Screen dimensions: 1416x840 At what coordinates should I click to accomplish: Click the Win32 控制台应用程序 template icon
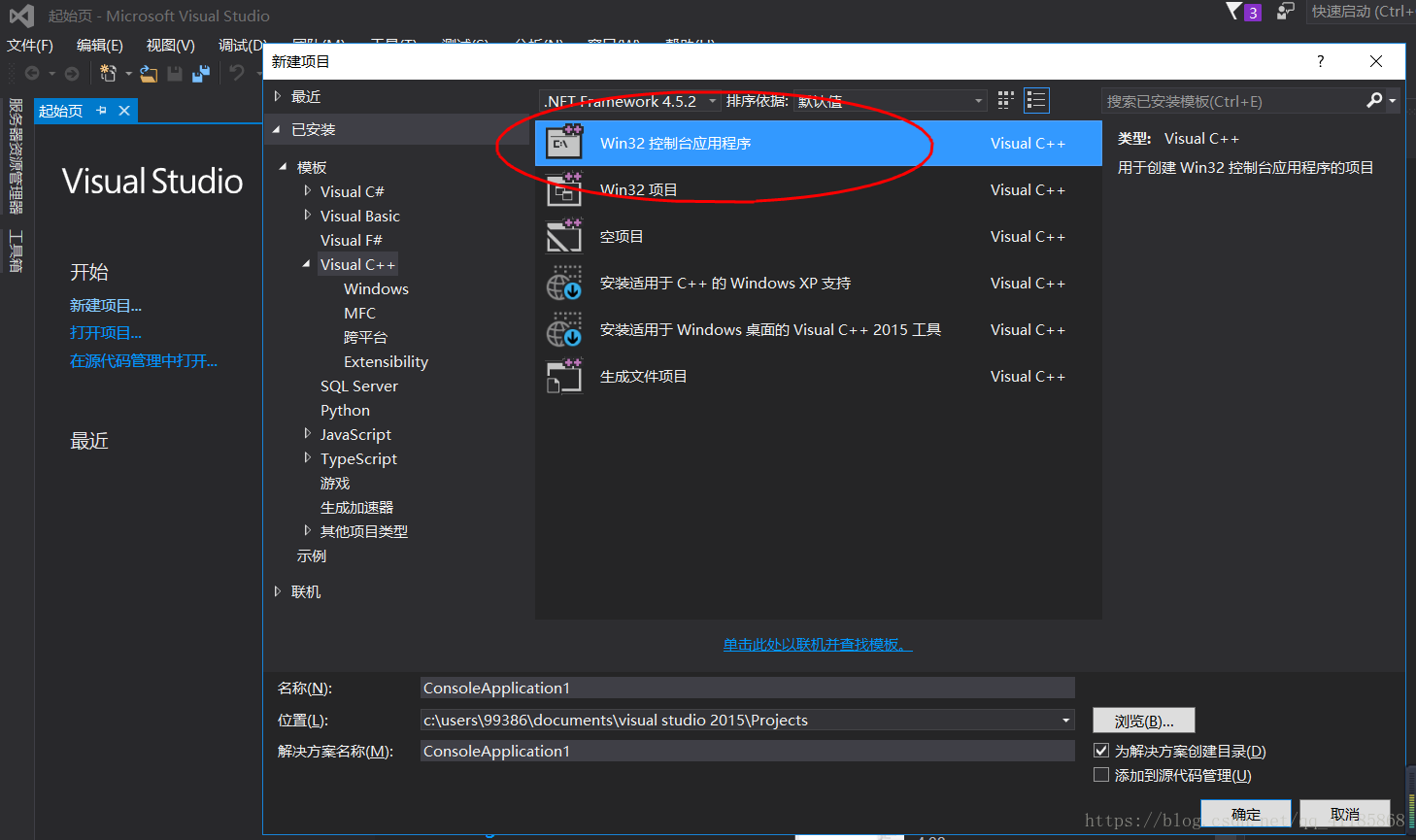click(564, 143)
